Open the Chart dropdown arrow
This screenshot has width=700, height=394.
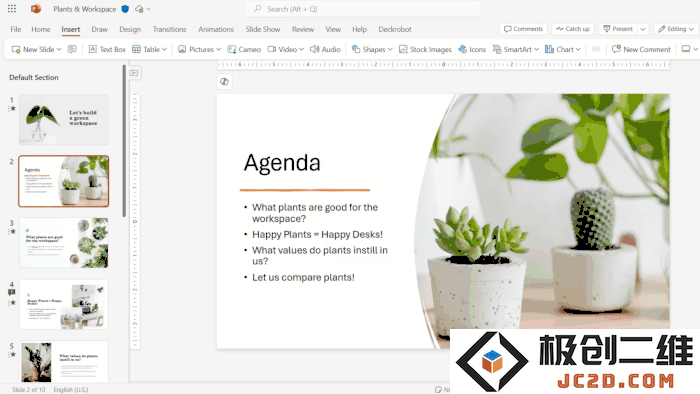point(578,49)
